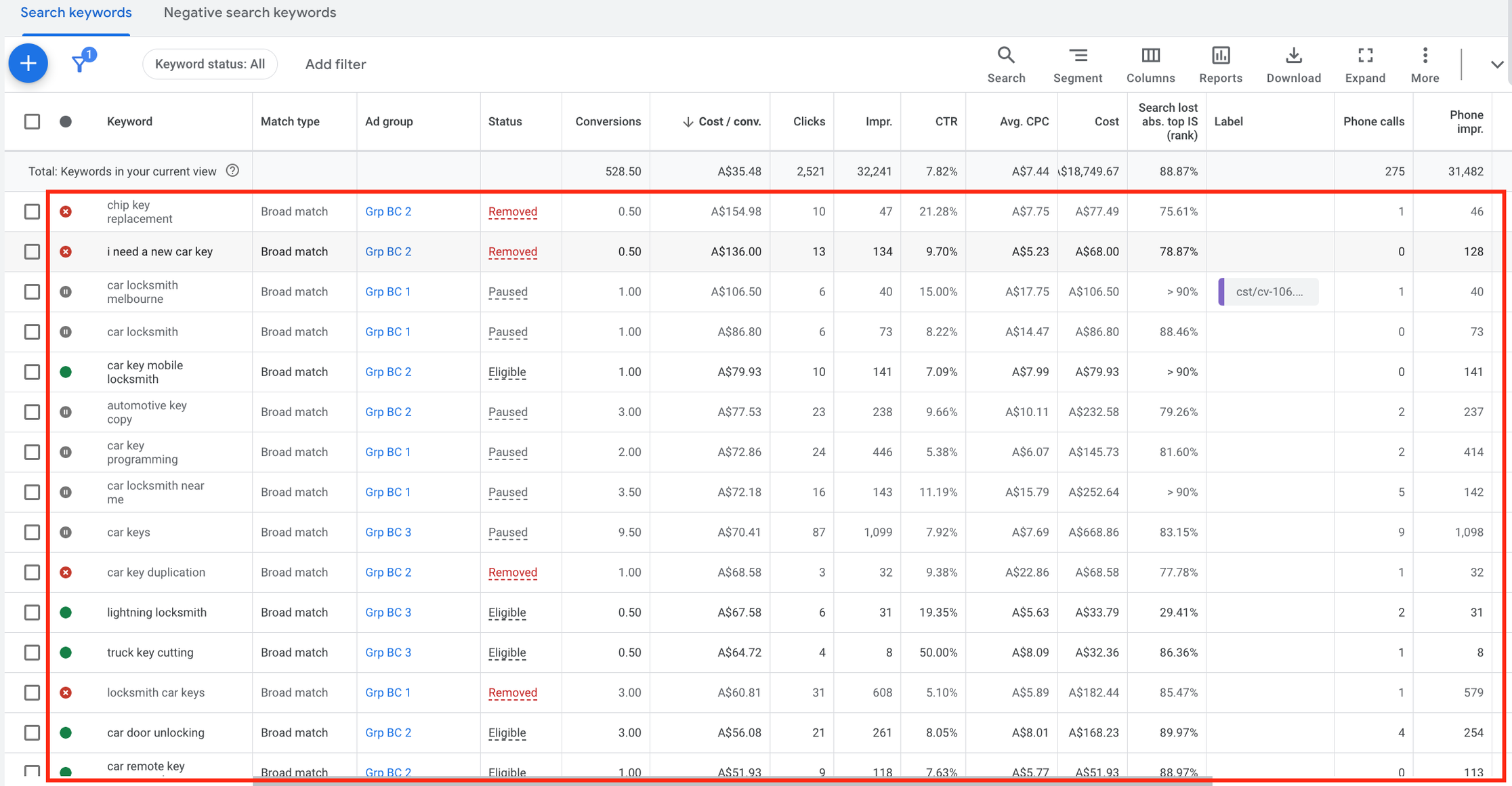
Task: Open Removed status for car key duplication
Action: click(x=512, y=572)
